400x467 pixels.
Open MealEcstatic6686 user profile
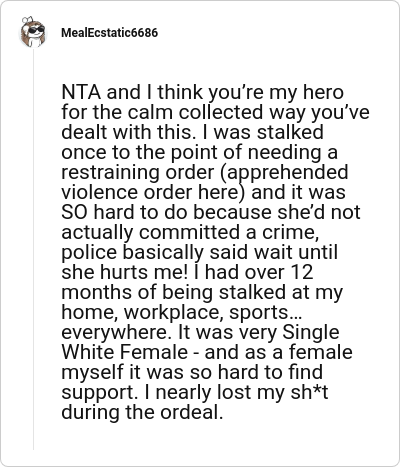109,33
